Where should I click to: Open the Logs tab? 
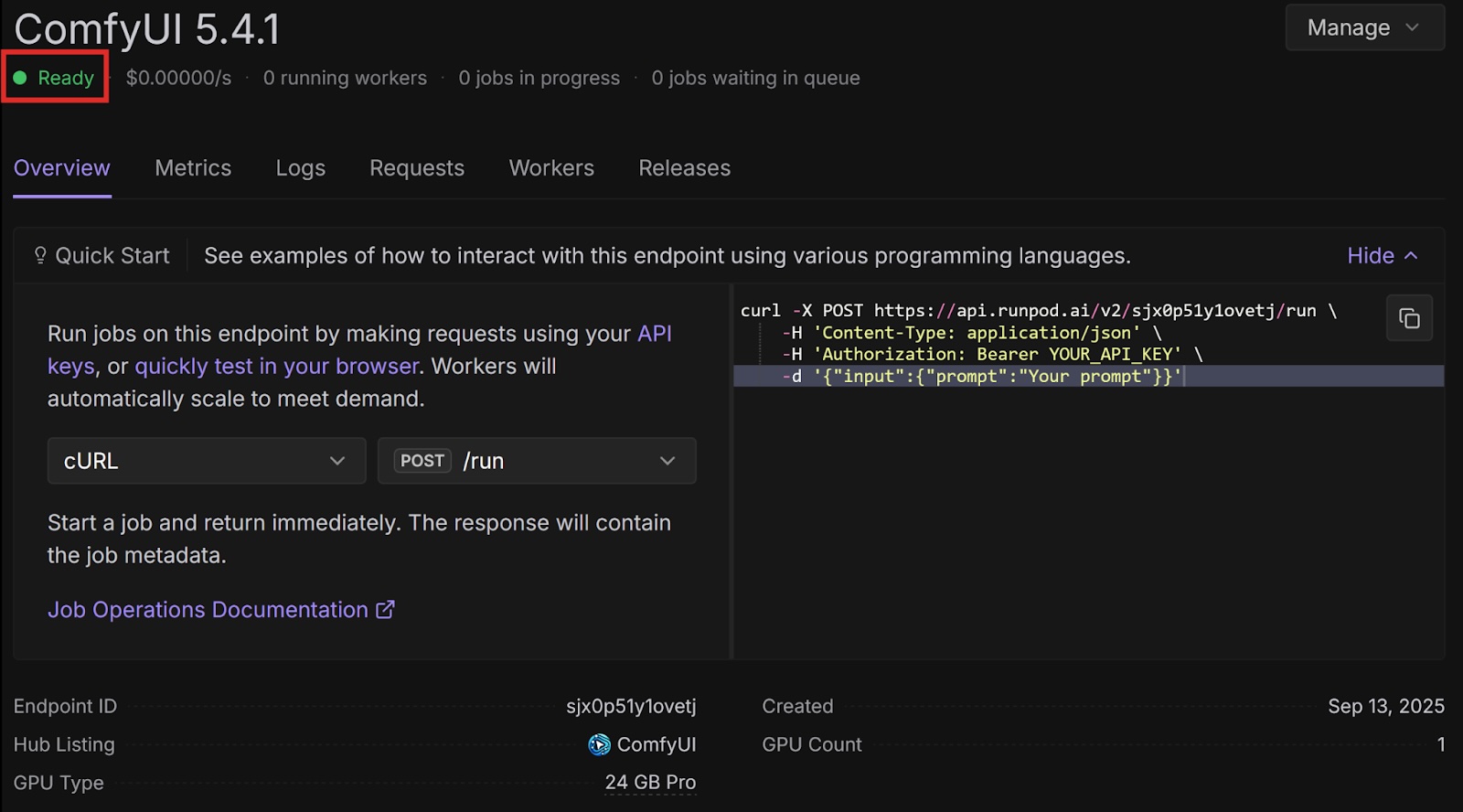[301, 168]
